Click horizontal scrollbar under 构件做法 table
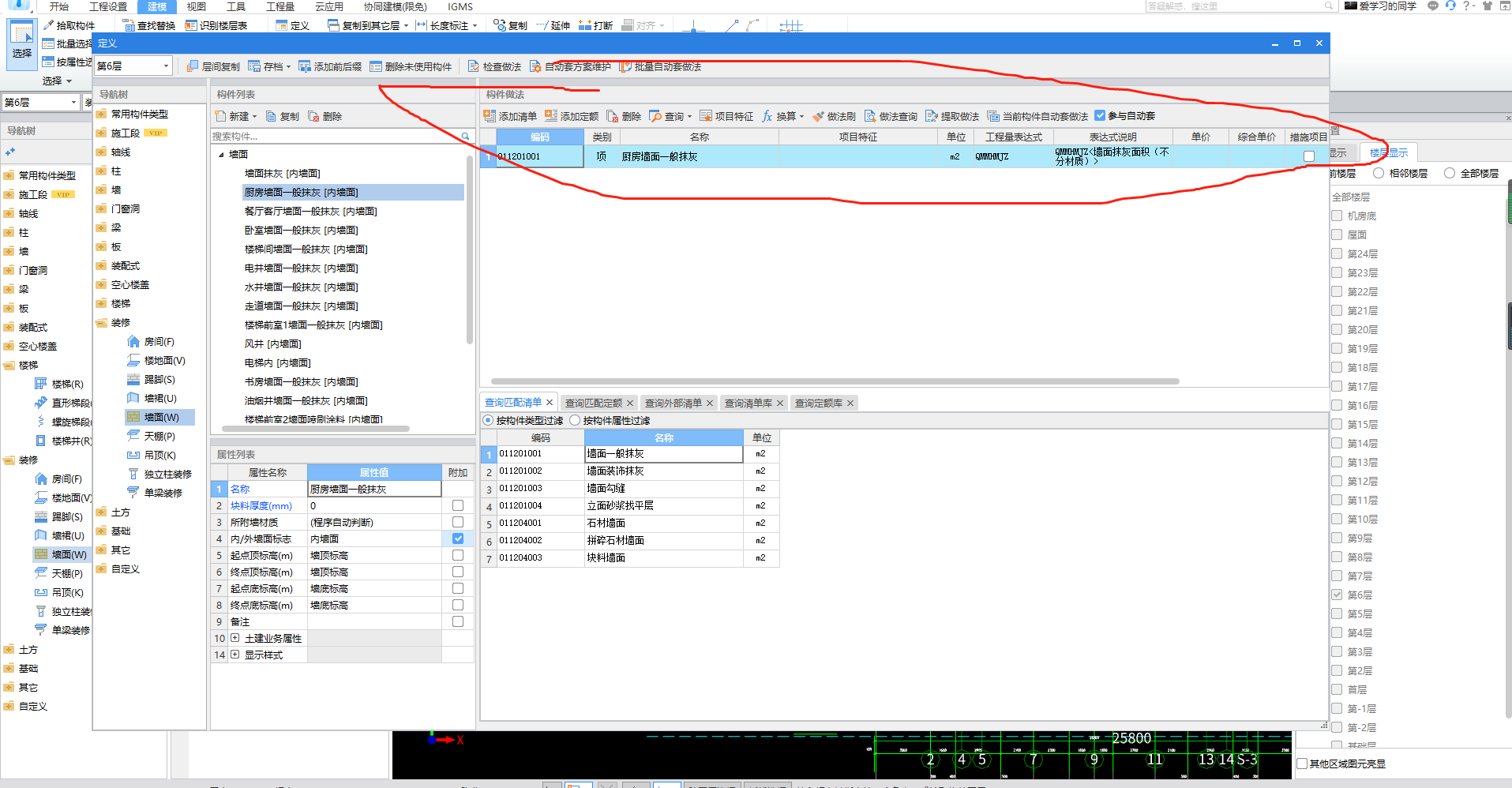The image size is (1512, 788). [835, 381]
